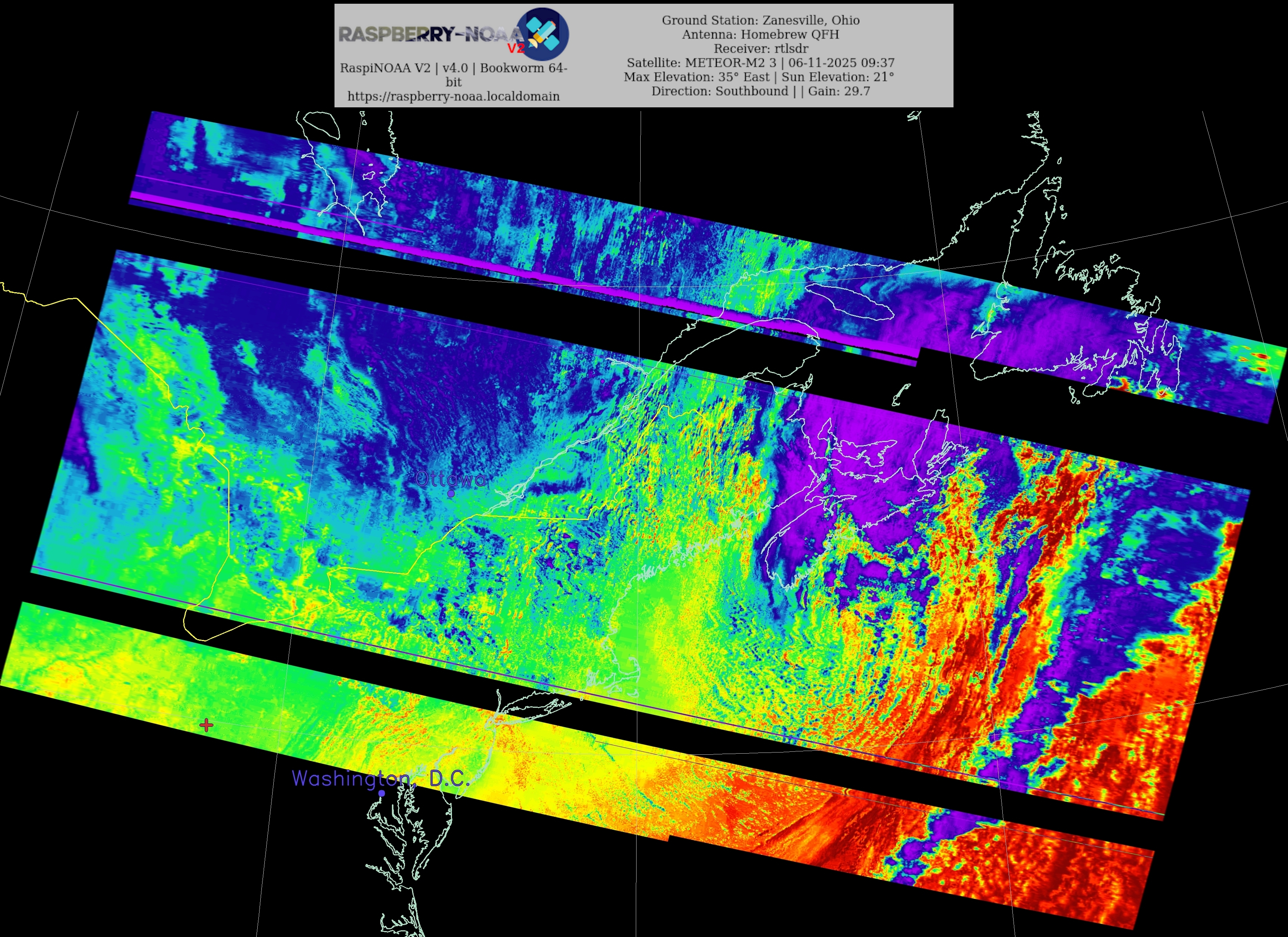Click the Satellite METEOR-M2 3 line
Screen dimensions: 1288x937
coord(760,62)
